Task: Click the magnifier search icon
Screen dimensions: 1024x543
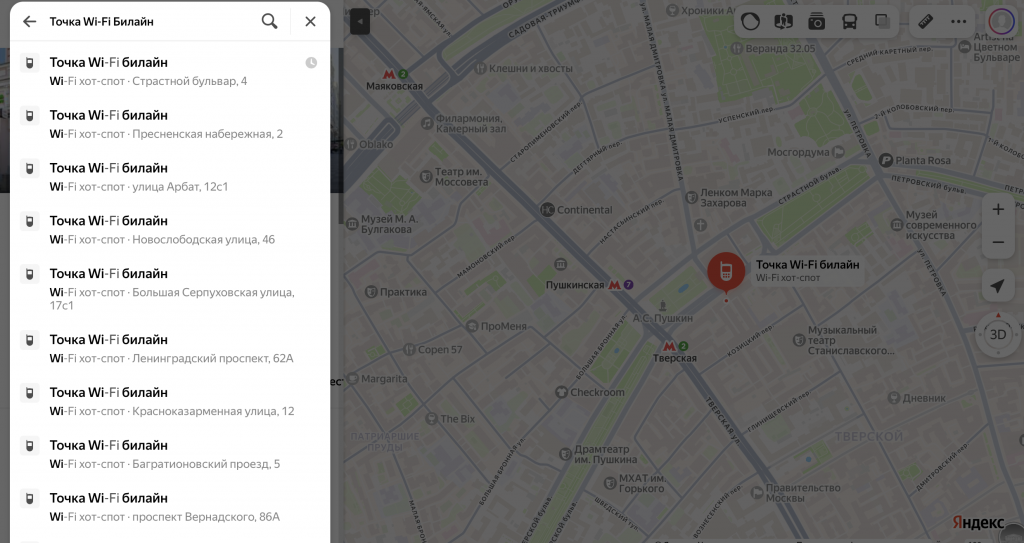Action: (x=269, y=22)
